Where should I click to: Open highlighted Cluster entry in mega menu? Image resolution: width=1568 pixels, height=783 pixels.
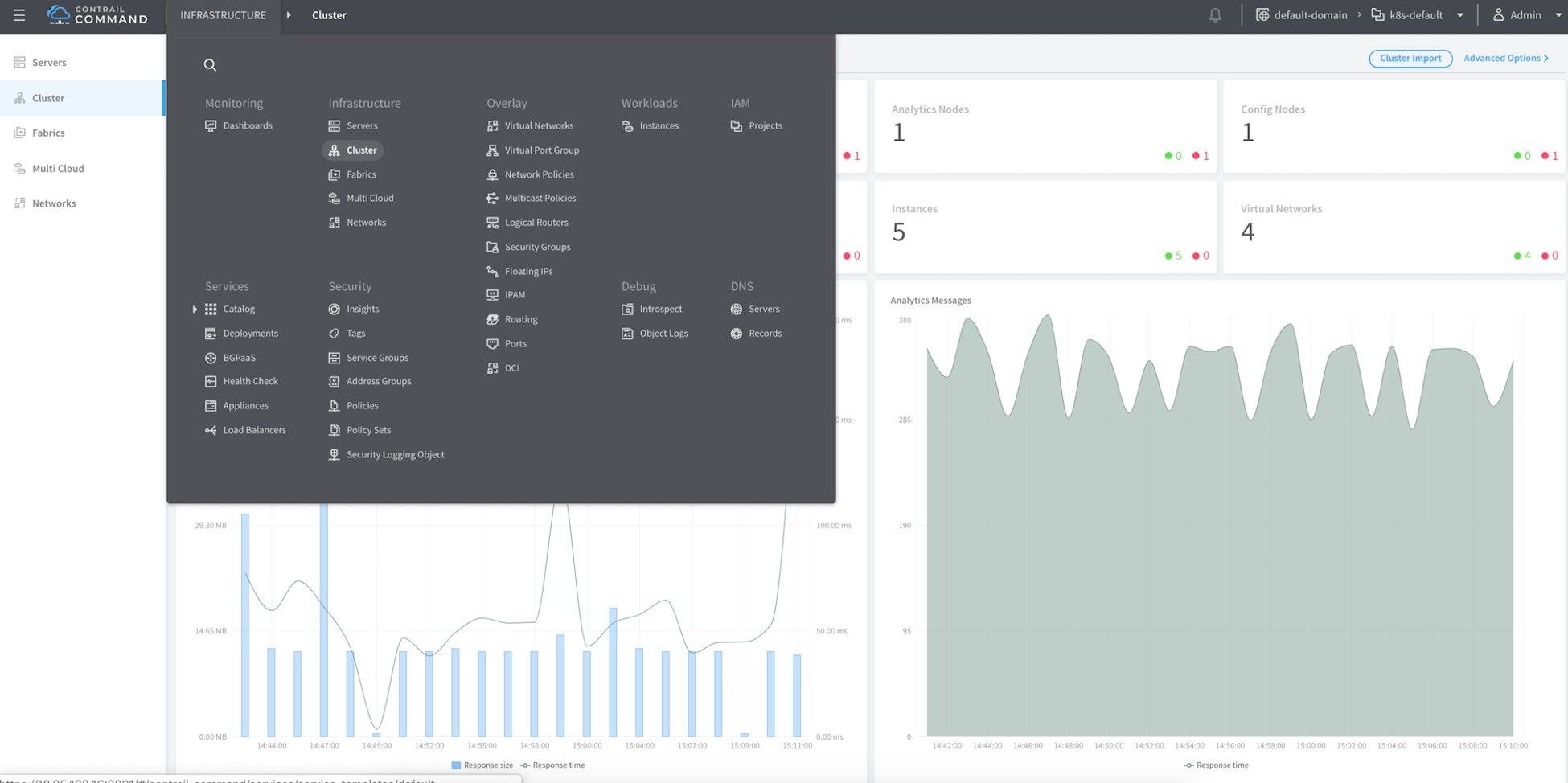(x=353, y=150)
